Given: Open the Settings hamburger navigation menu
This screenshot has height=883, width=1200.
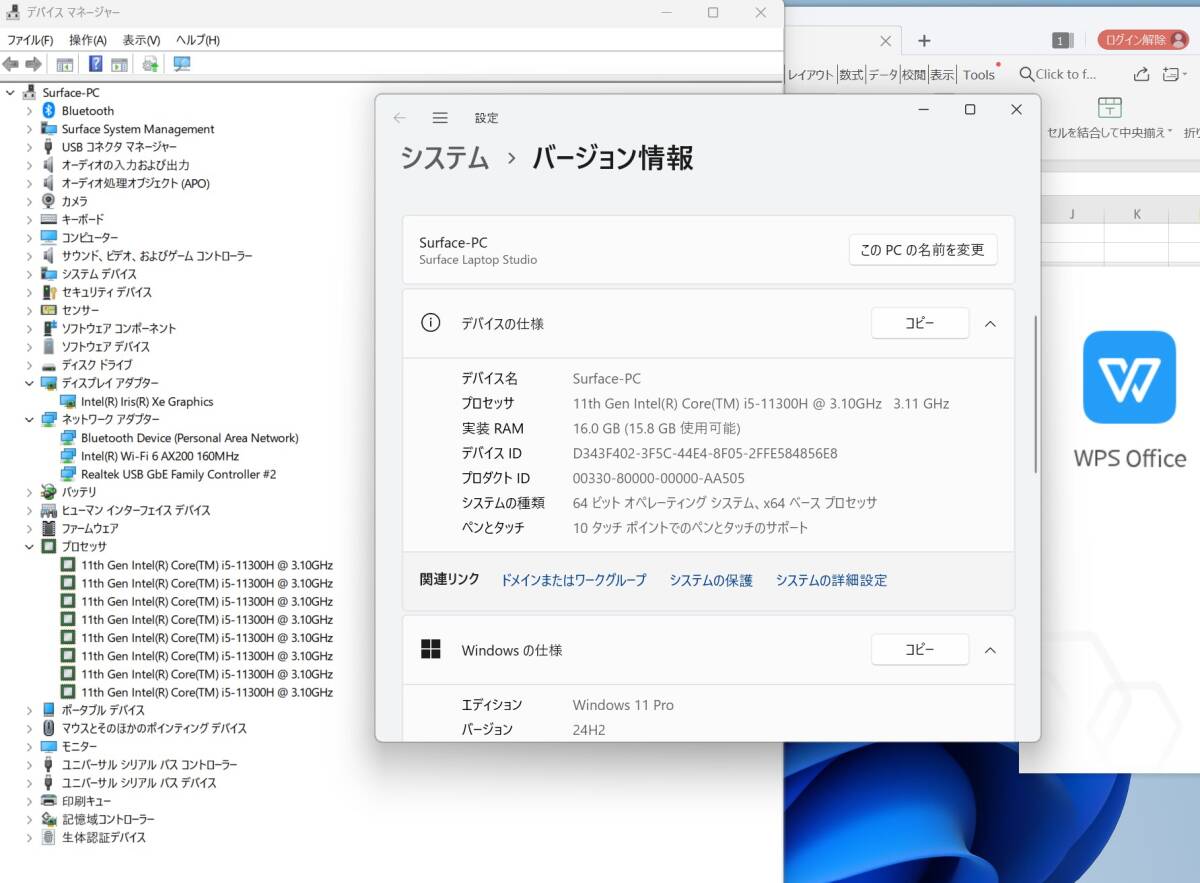Looking at the screenshot, I should click(440, 118).
